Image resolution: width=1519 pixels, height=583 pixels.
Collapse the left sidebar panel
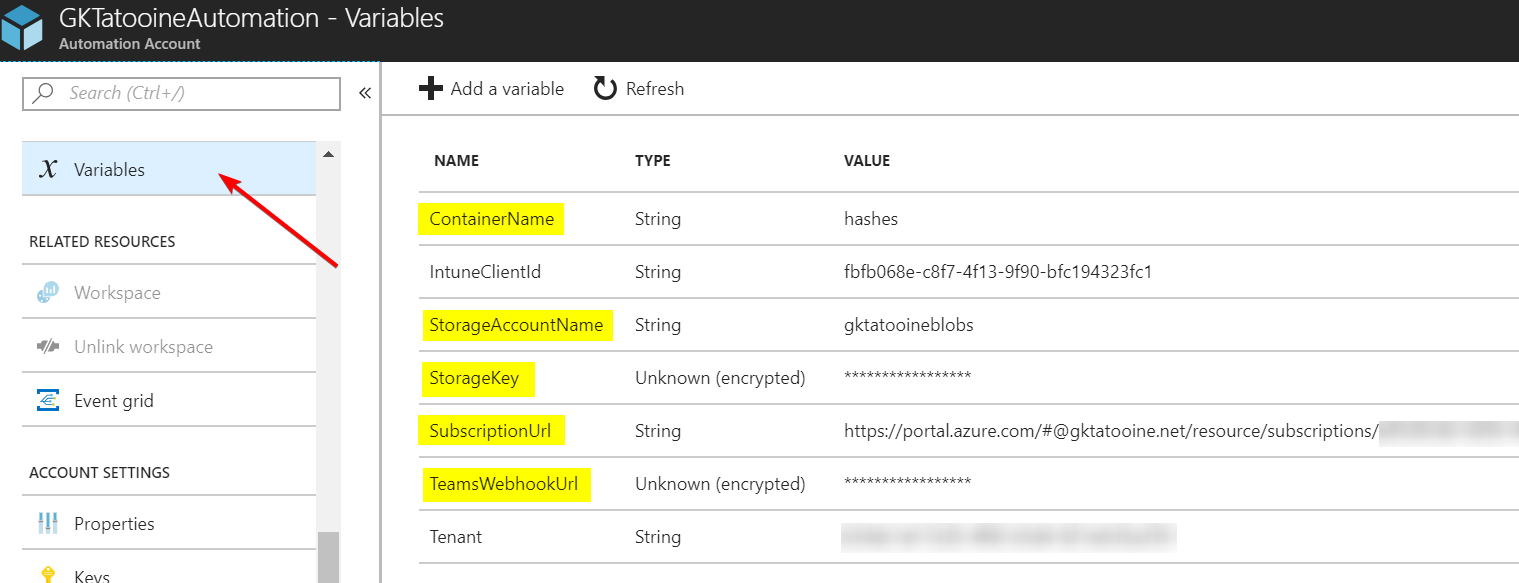pos(365,91)
